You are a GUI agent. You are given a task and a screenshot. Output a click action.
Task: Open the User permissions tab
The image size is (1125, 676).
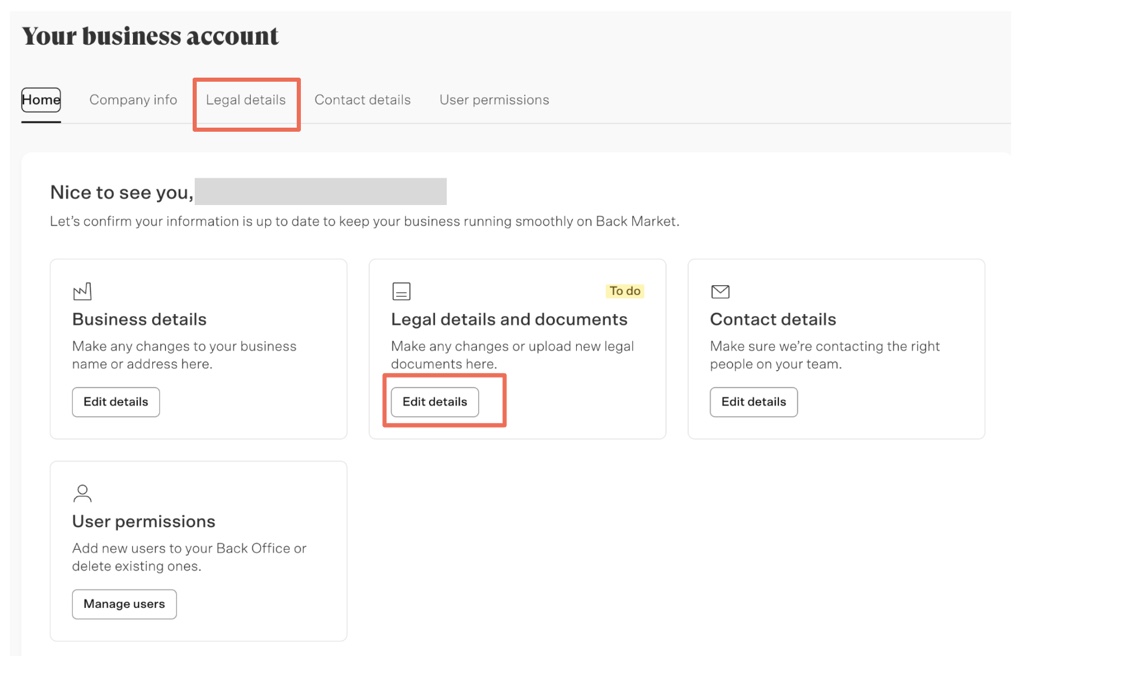tap(494, 100)
